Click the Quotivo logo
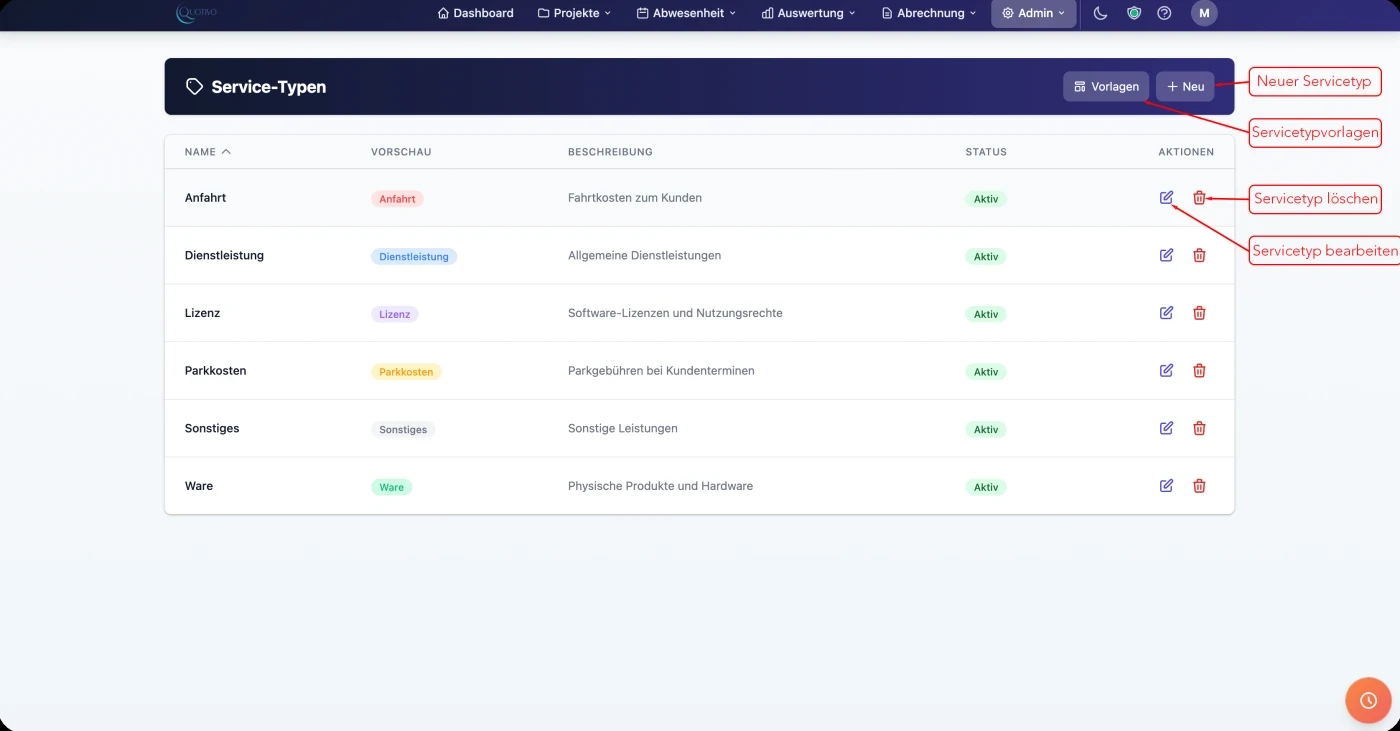 pos(196,13)
